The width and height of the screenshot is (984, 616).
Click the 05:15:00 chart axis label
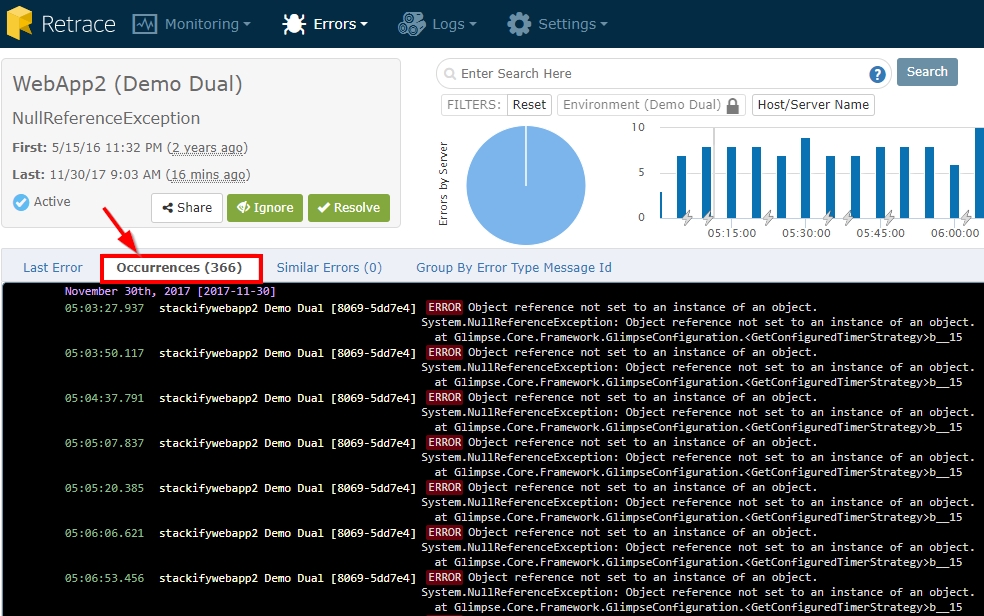point(732,233)
